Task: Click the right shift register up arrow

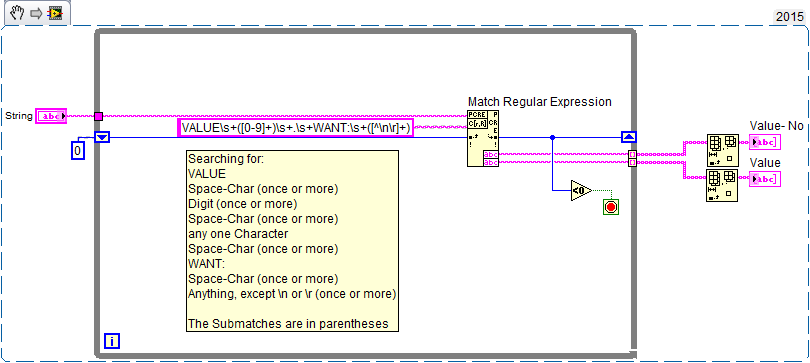Action: tap(629, 137)
